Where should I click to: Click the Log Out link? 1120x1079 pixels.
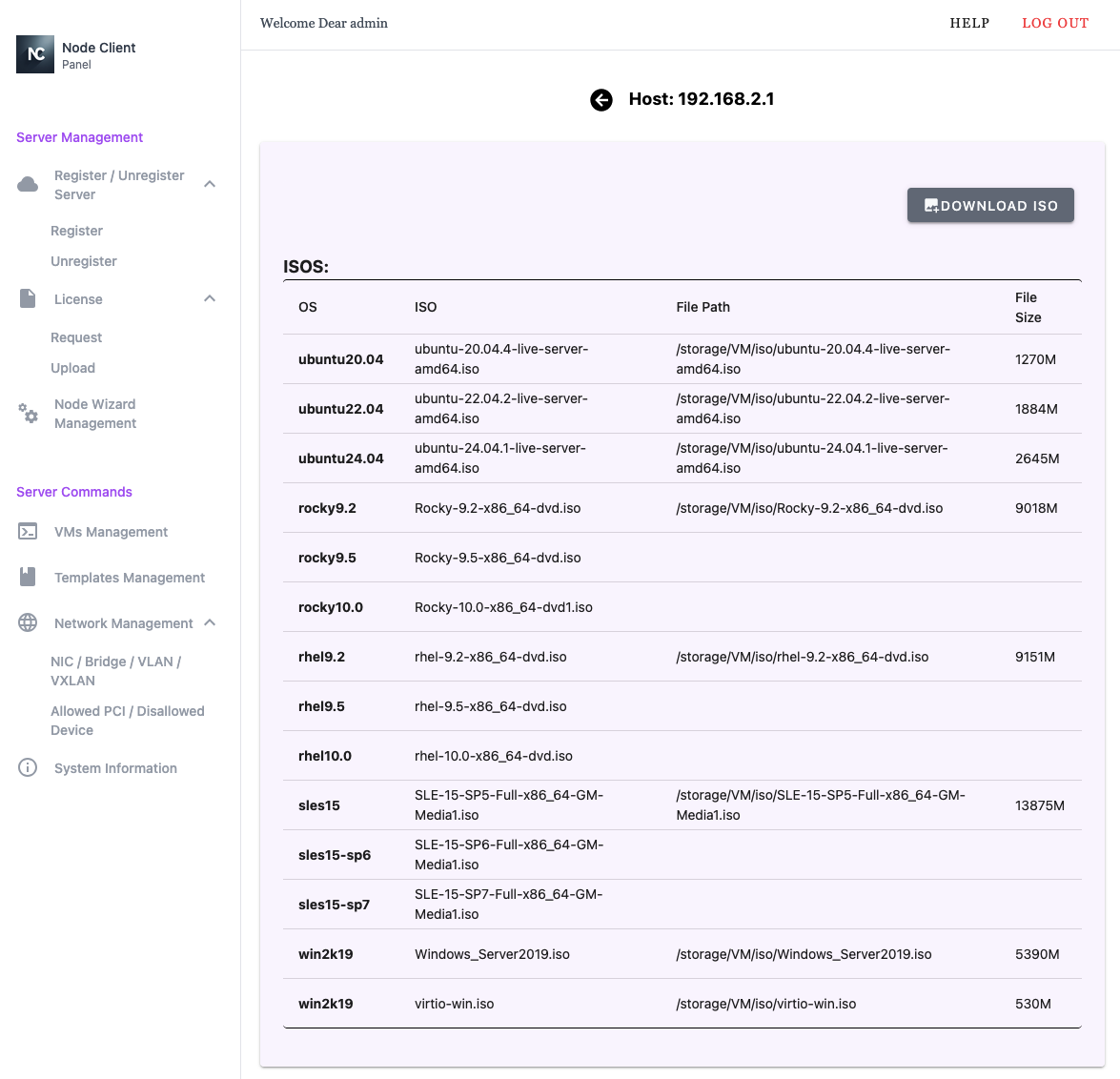click(x=1054, y=23)
